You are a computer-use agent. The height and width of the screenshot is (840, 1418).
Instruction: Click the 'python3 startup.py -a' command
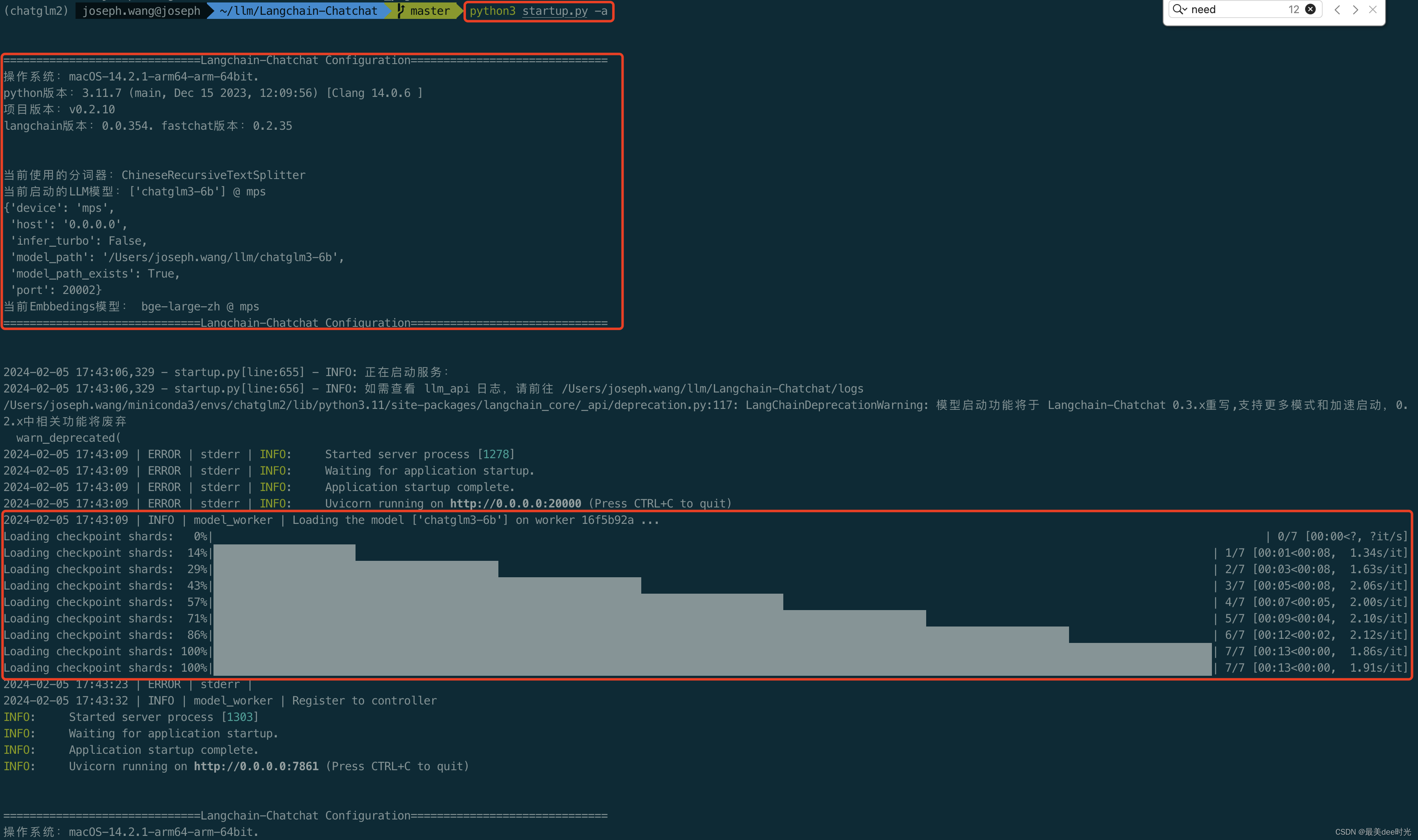pyautogui.click(x=538, y=11)
